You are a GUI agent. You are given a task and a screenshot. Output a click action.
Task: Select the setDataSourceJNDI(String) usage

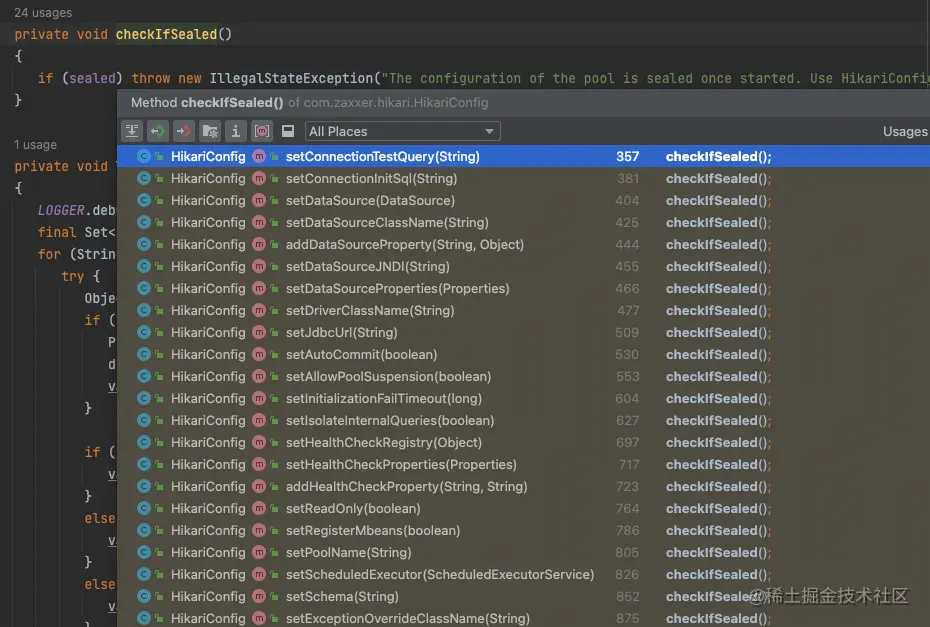[523, 266]
